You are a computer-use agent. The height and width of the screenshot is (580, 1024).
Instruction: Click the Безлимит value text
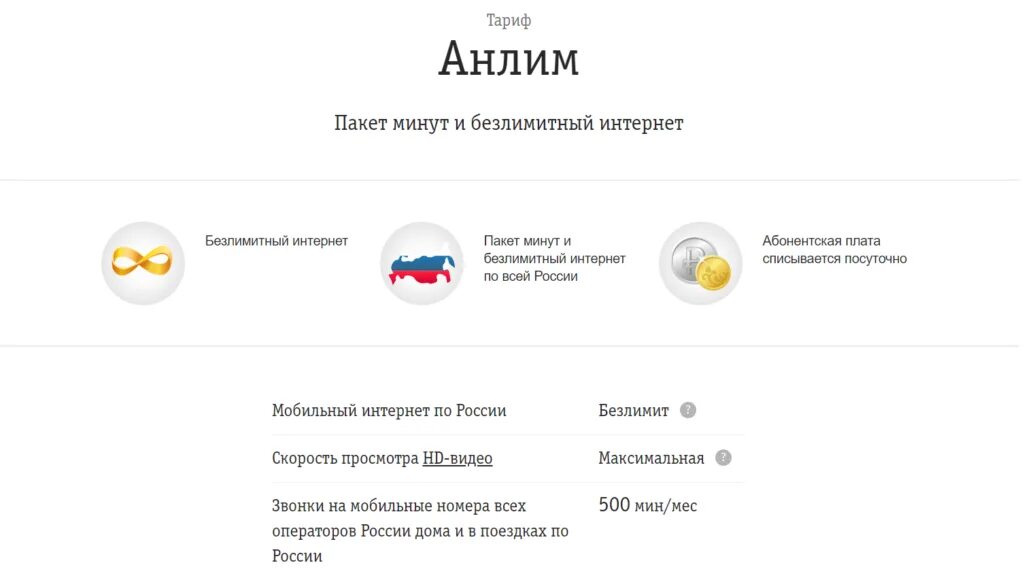(633, 411)
